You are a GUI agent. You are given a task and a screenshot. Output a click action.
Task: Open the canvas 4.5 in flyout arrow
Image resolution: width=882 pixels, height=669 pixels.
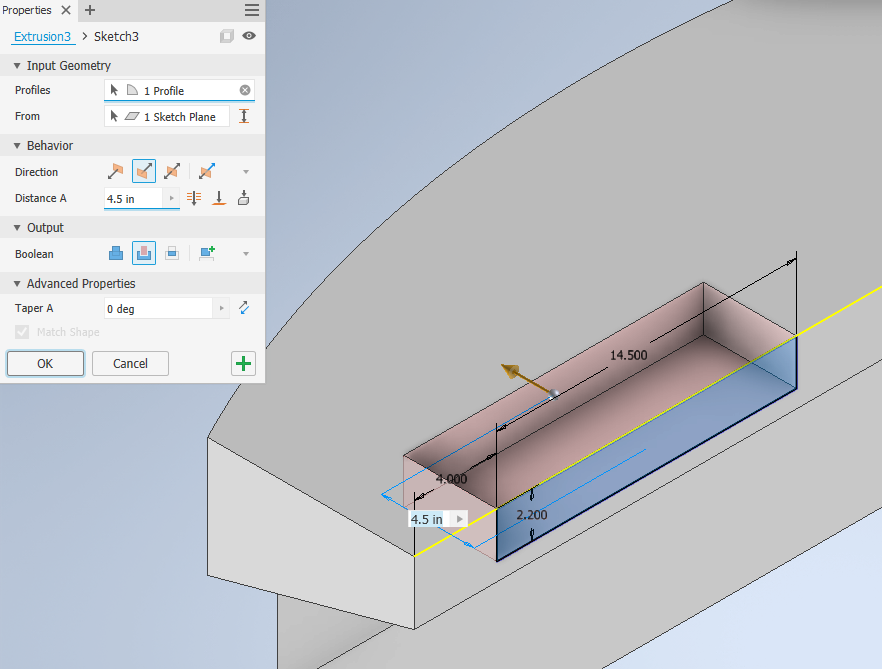point(460,519)
